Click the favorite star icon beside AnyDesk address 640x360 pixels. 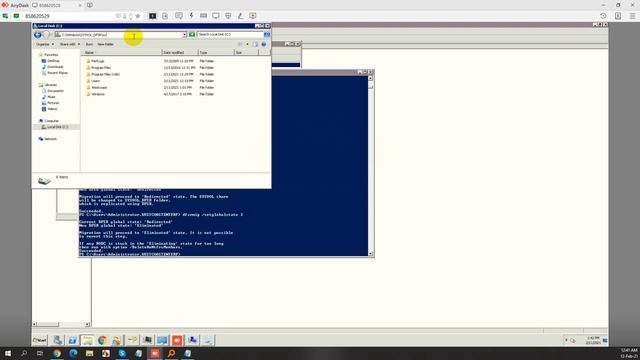[x=138, y=16]
